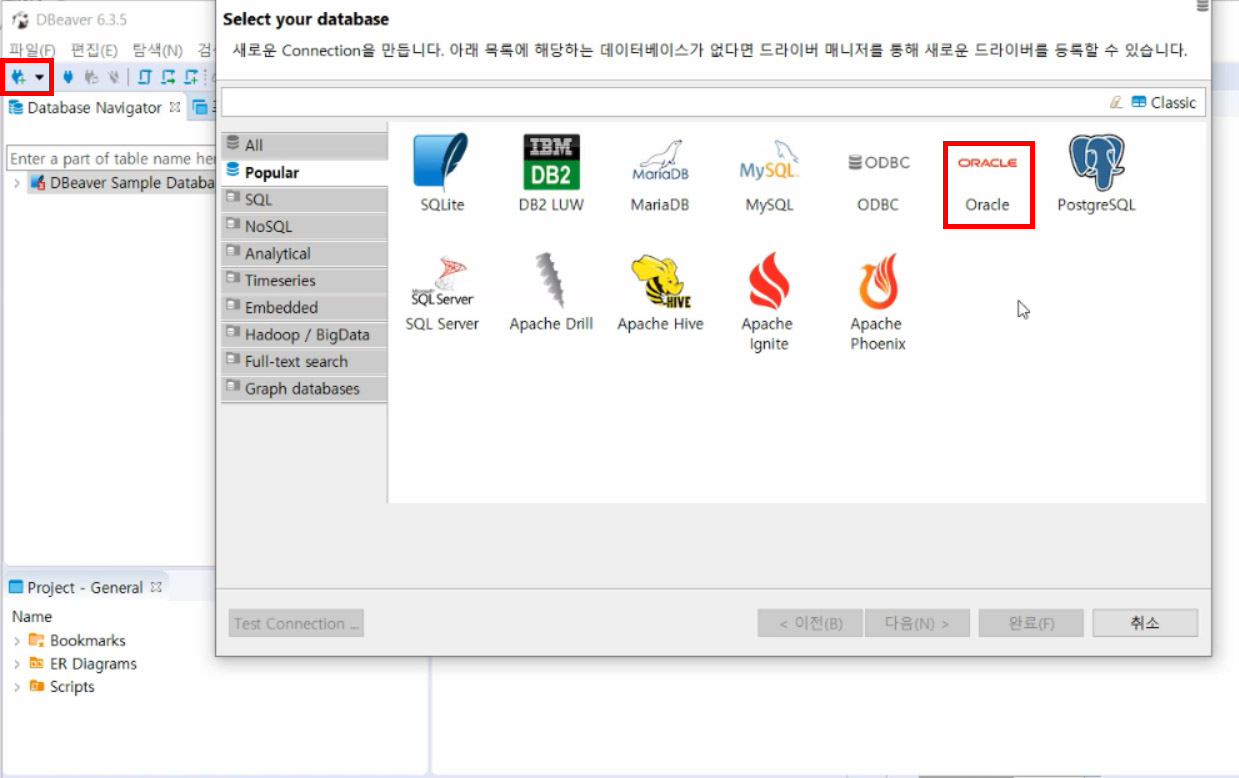Close the Database Navigator tab
The height and width of the screenshot is (778, 1239).
coord(174,106)
